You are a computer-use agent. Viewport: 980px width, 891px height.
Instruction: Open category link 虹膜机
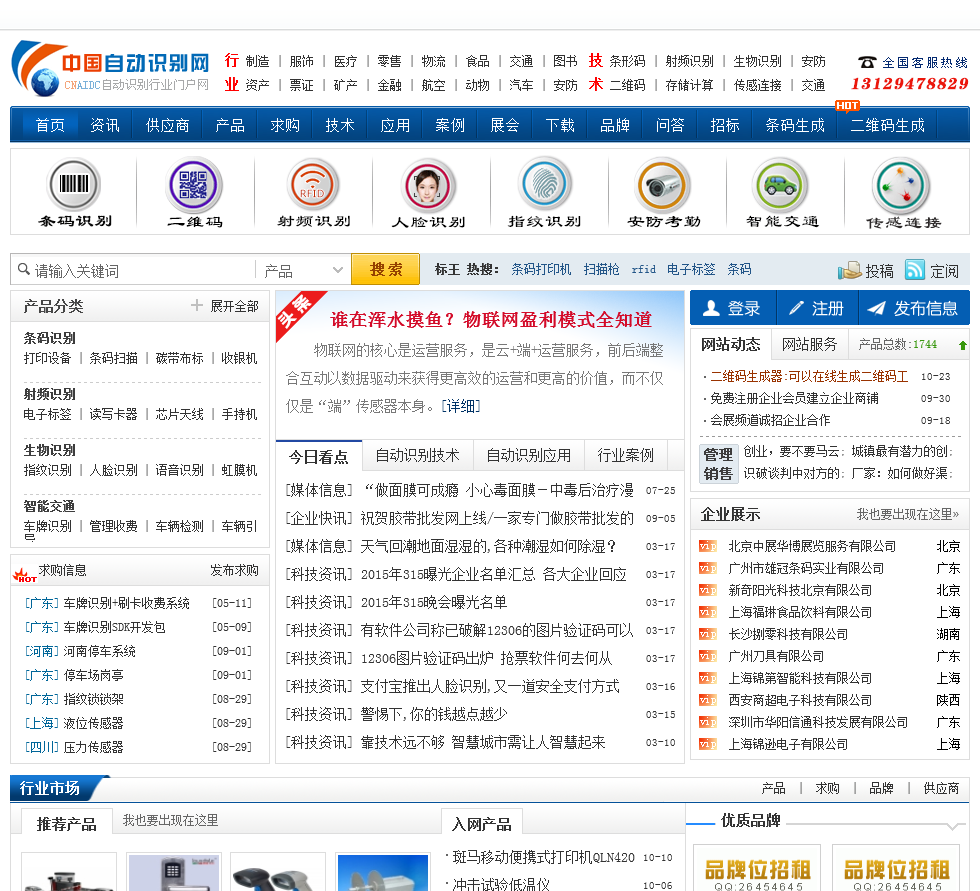[239, 470]
